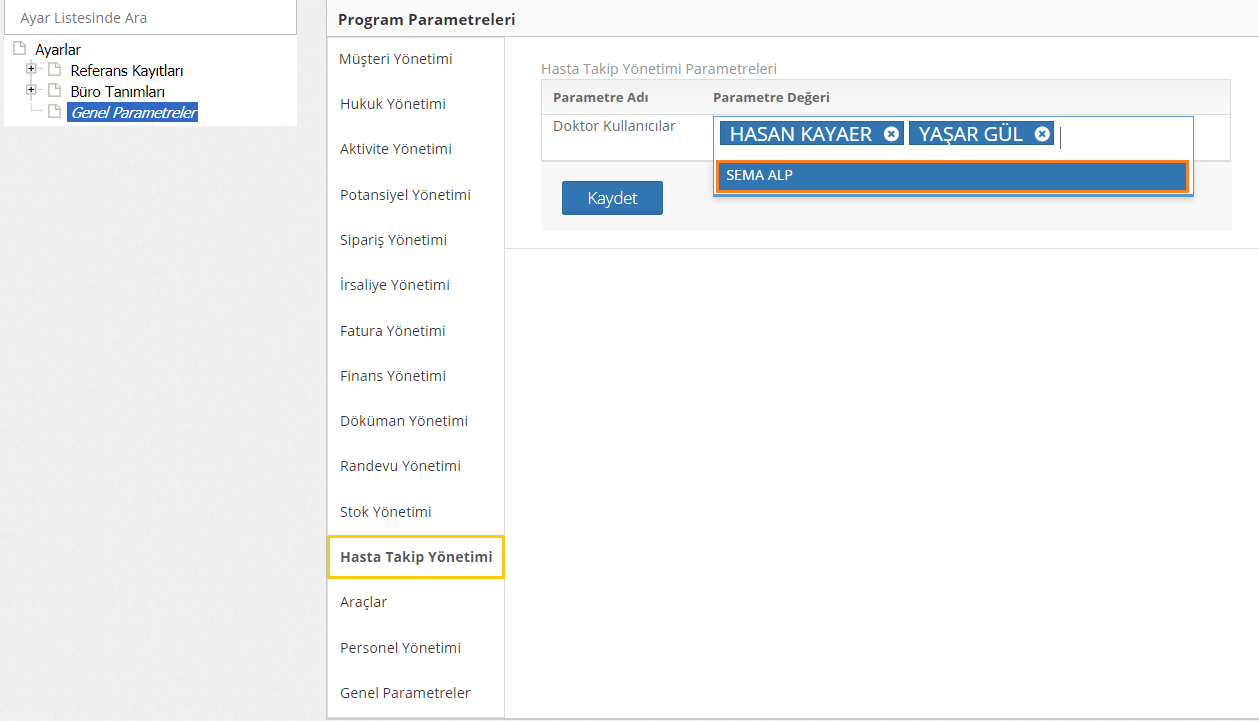This screenshot has width=1259, height=721.
Task: Select Sipariş Yönetimi in side menu
Action: (x=393, y=240)
